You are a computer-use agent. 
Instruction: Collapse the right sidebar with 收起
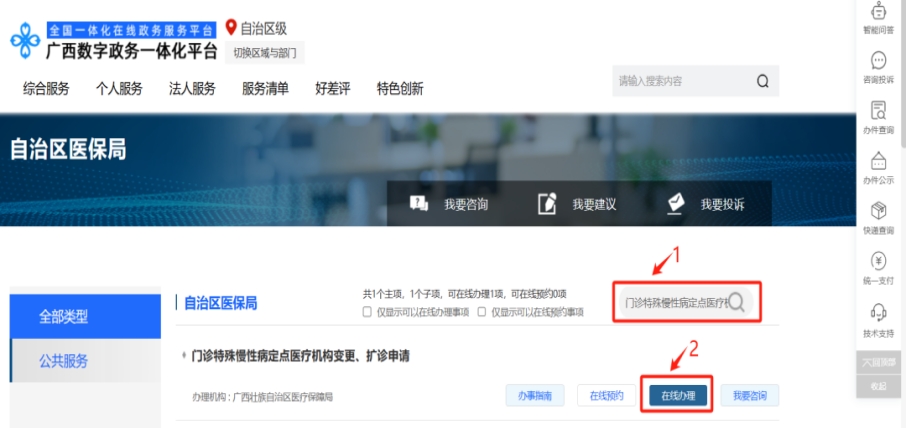[x=878, y=386]
